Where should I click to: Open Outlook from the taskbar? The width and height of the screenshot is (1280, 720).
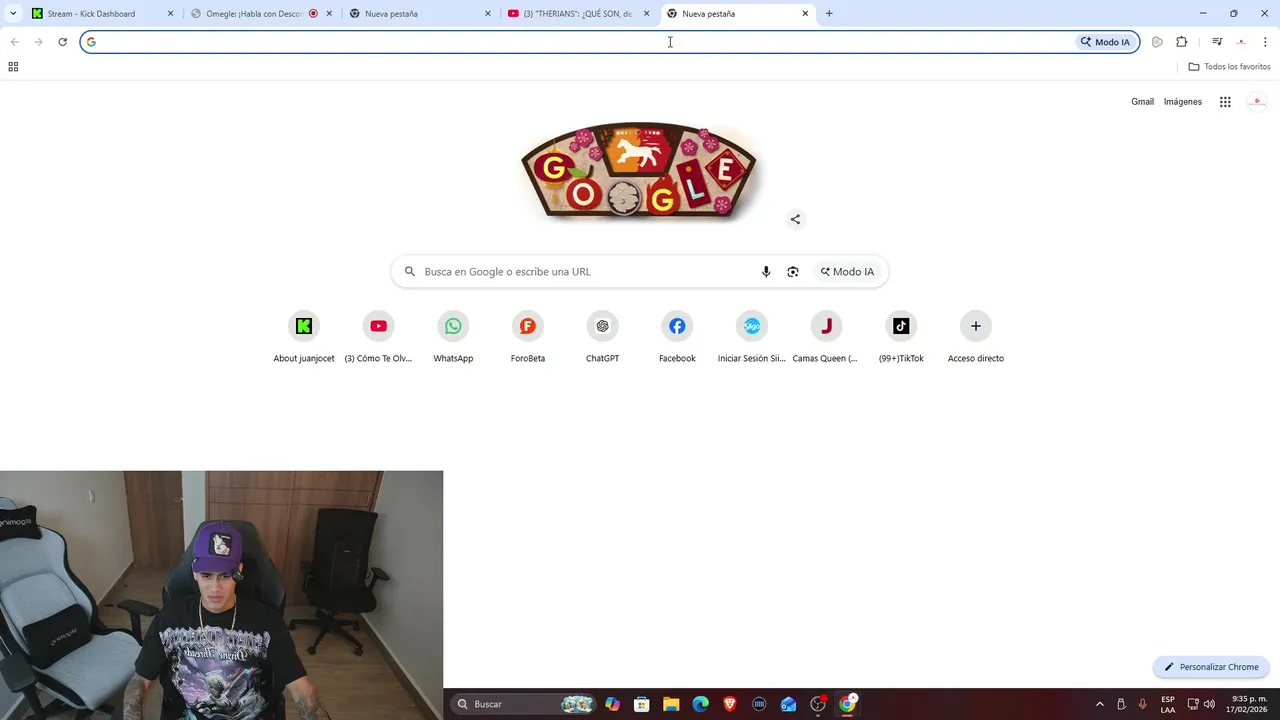(x=789, y=704)
